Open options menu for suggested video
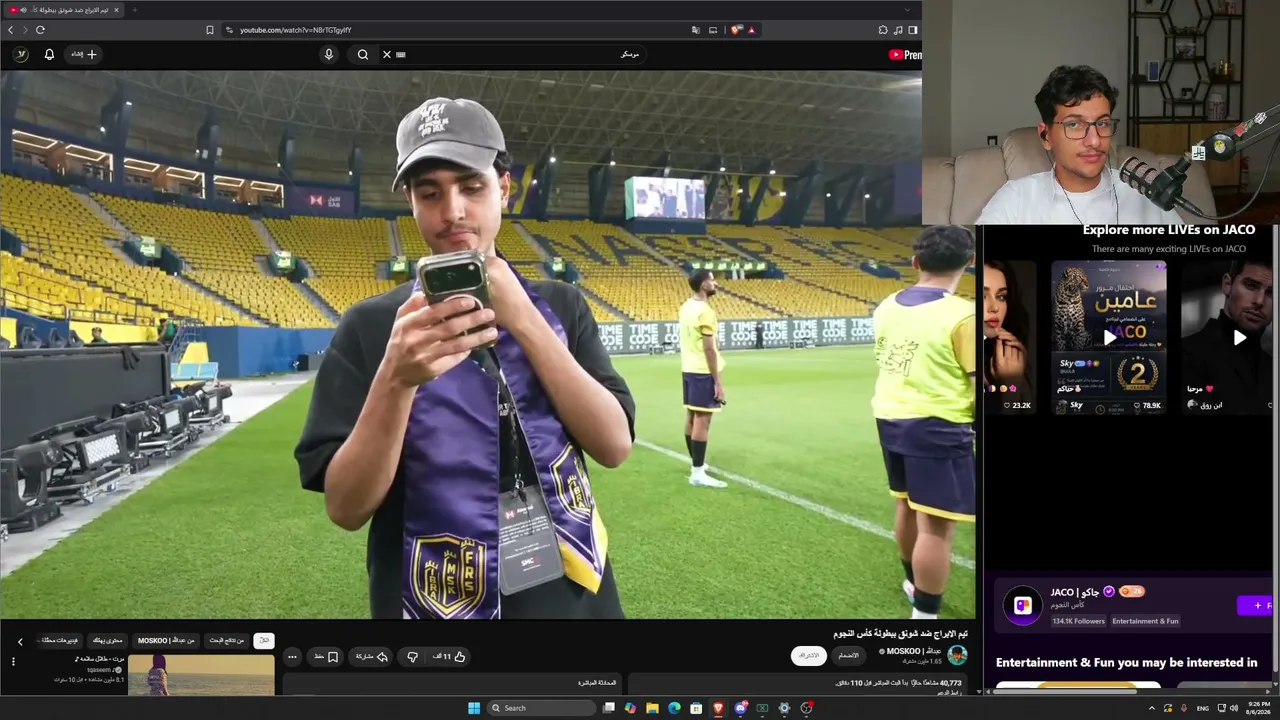Viewport: 1280px width, 720px height. point(13,661)
